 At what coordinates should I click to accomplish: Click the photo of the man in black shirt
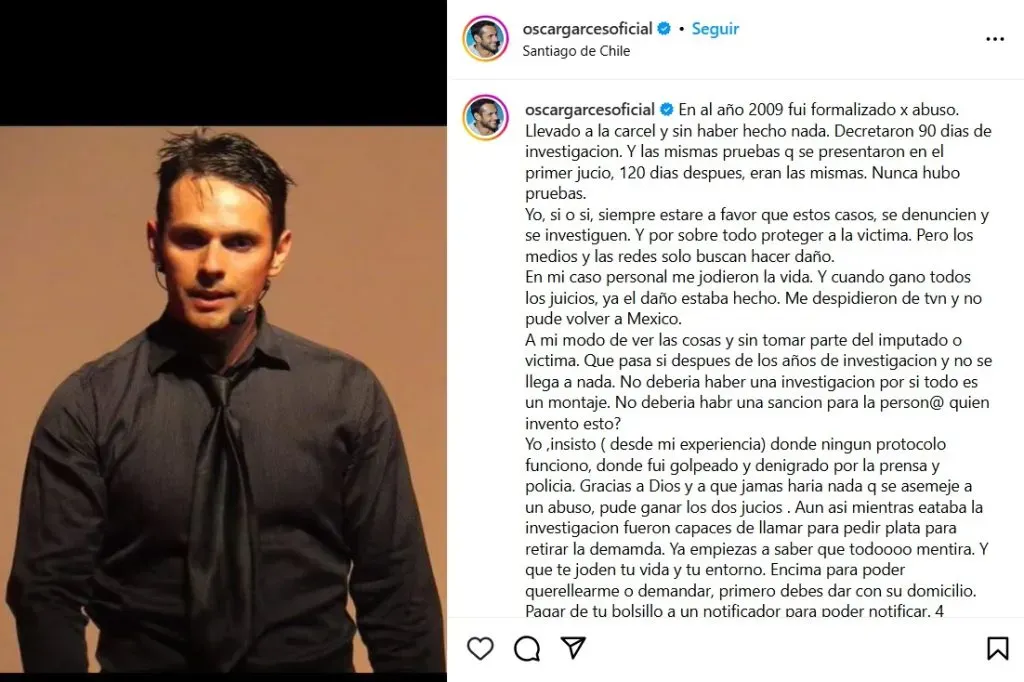[x=223, y=398]
